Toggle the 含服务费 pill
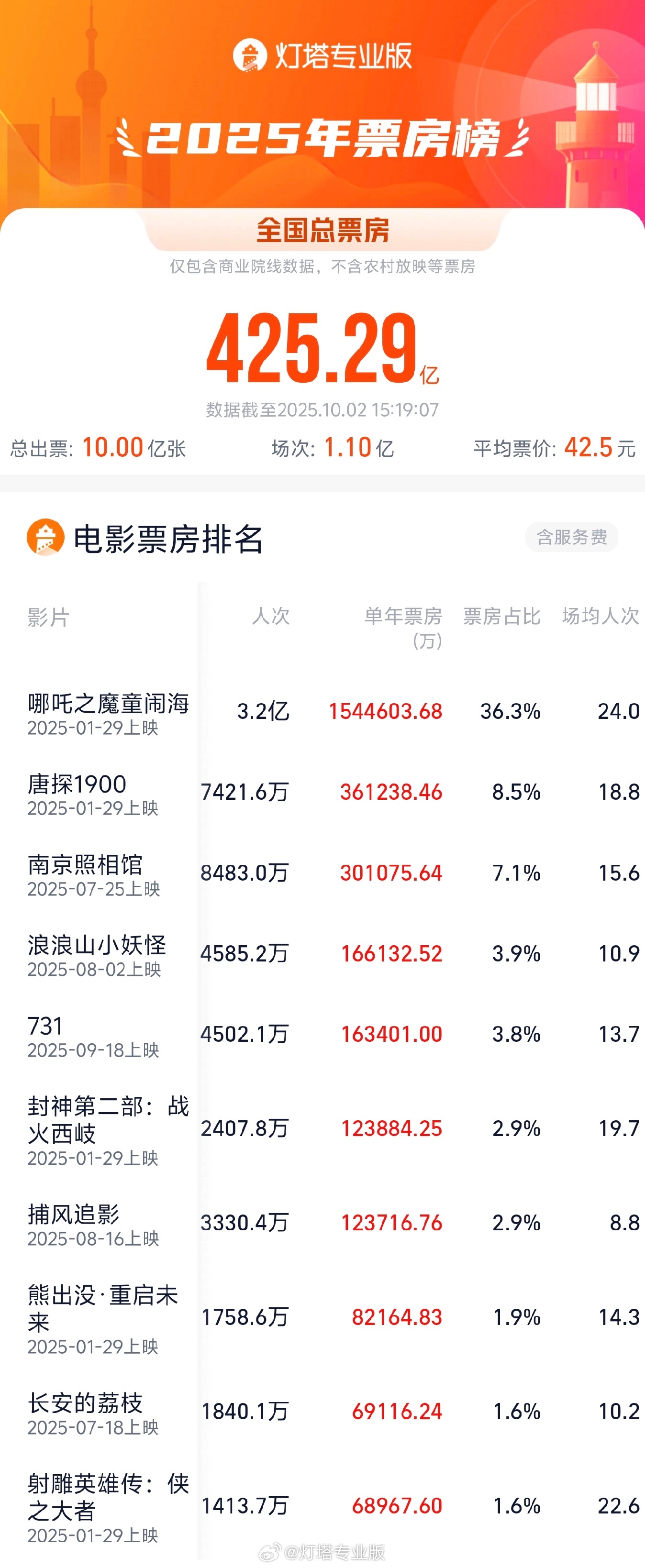Image resolution: width=645 pixels, height=1568 pixels. tap(571, 537)
